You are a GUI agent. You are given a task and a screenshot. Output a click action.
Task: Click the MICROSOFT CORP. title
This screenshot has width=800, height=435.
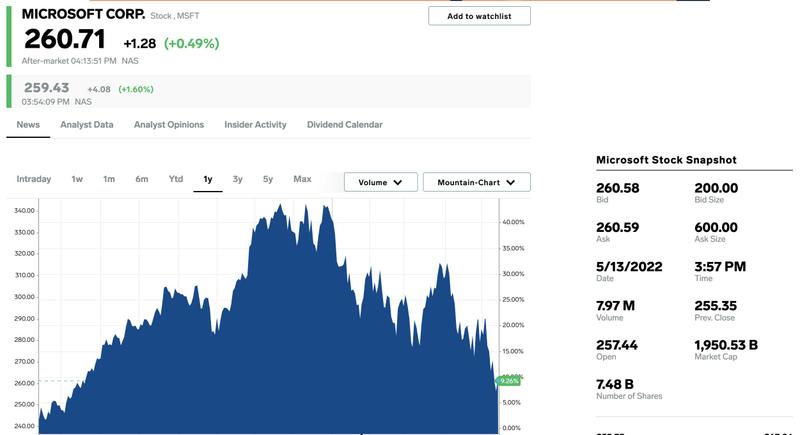click(x=83, y=14)
